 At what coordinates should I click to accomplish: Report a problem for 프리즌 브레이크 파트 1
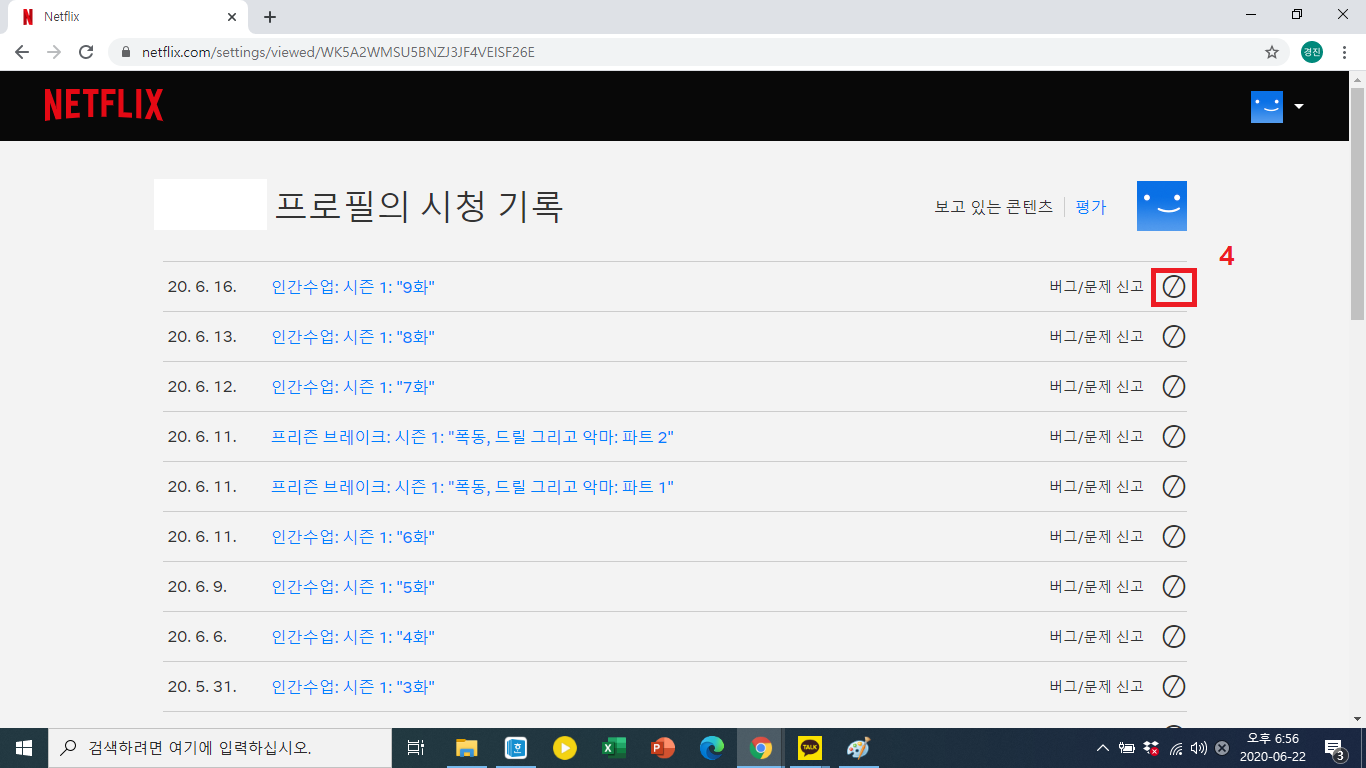tap(1096, 487)
